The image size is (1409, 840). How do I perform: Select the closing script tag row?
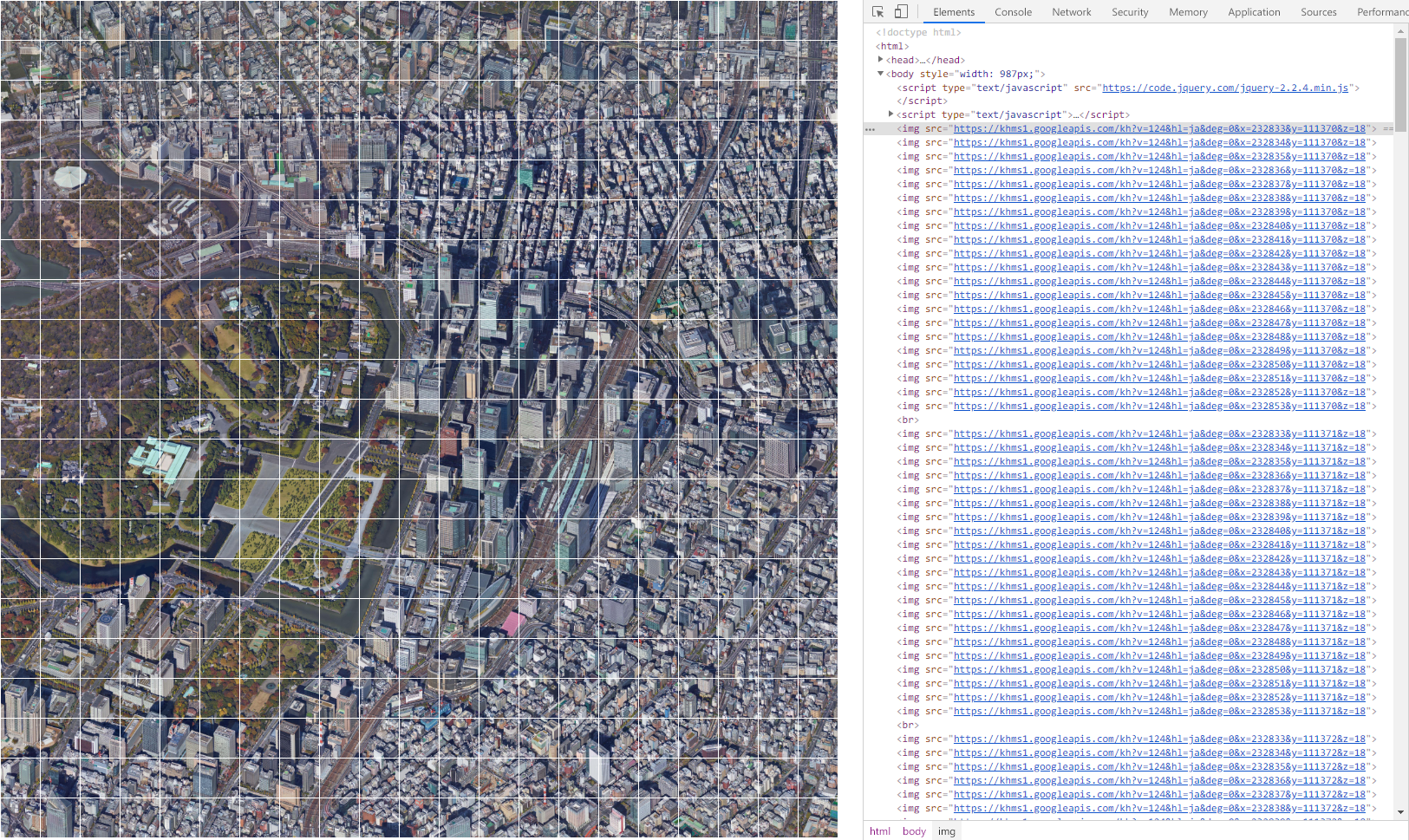922,101
